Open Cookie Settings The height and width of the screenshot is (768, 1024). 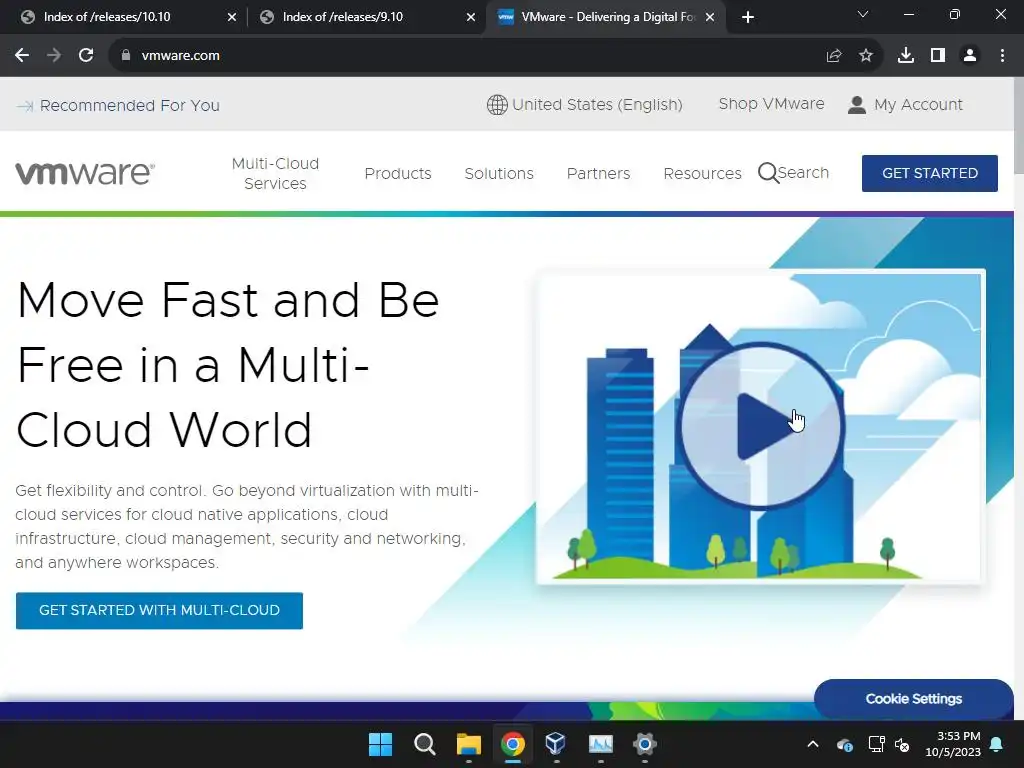click(x=913, y=699)
